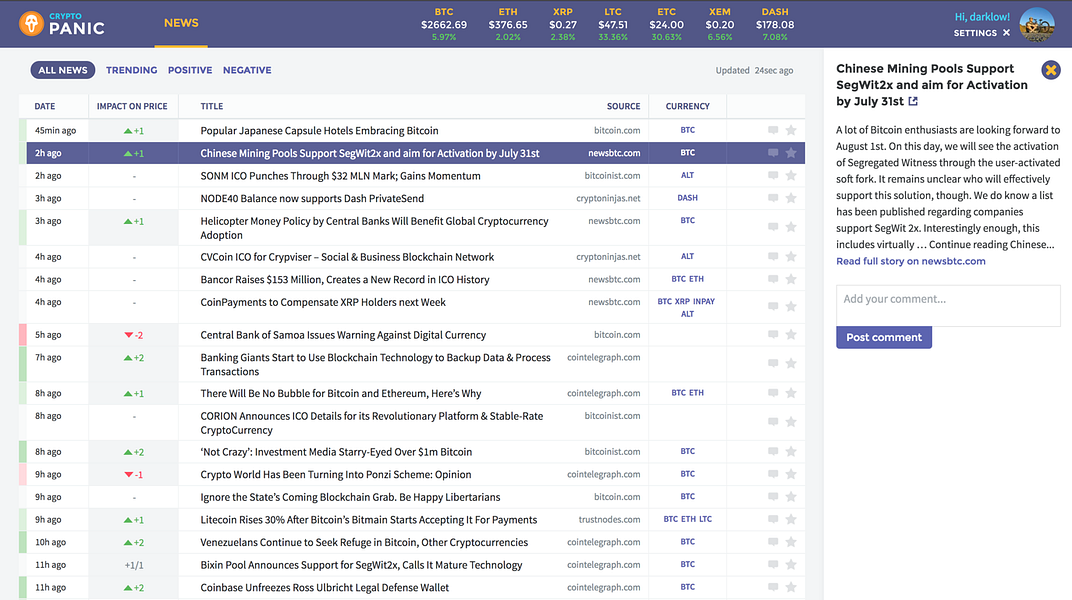Click the darklow user avatar

[1036, 25]
